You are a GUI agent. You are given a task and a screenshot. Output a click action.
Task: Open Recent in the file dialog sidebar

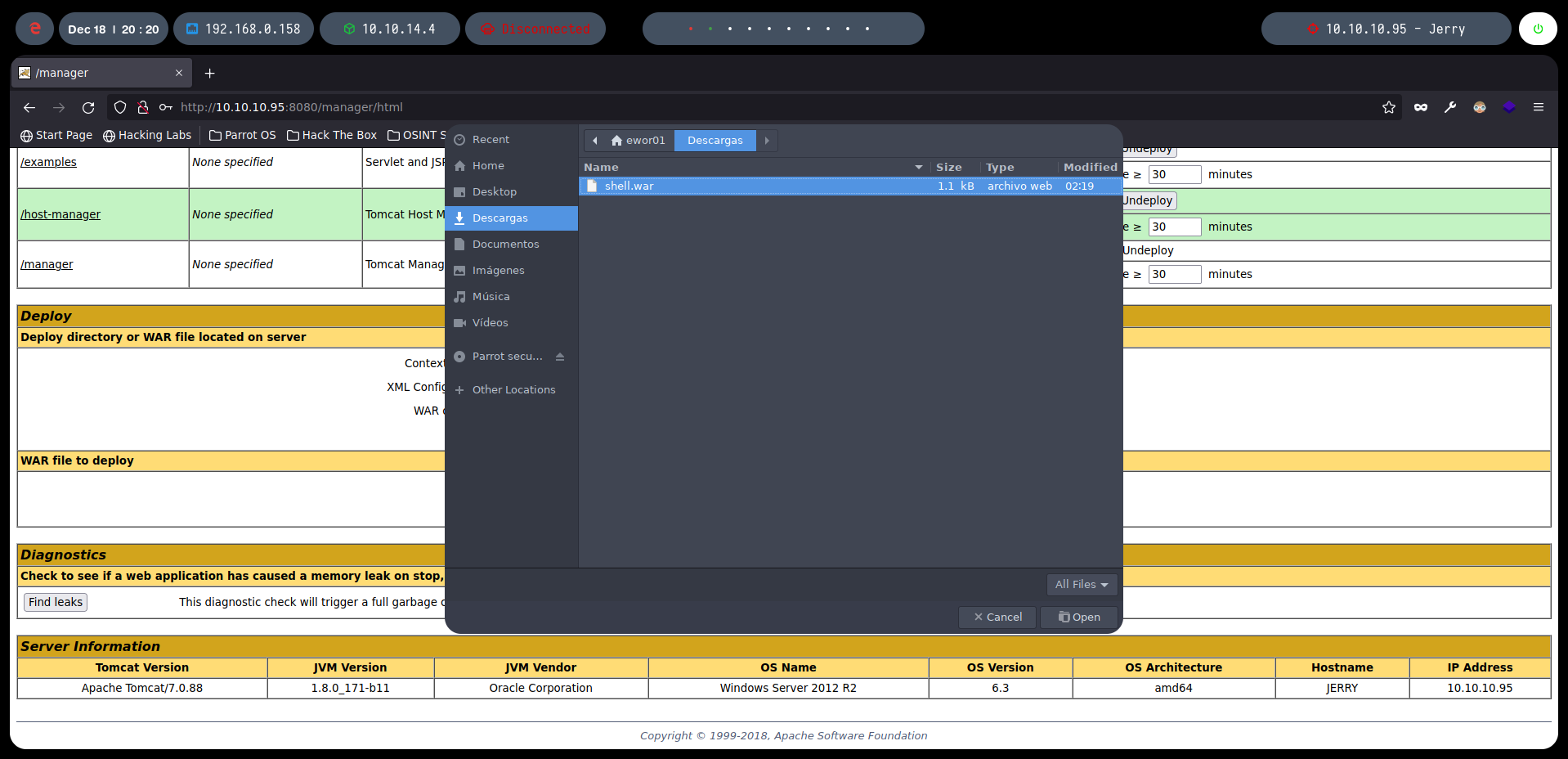[x=512, y=140]
